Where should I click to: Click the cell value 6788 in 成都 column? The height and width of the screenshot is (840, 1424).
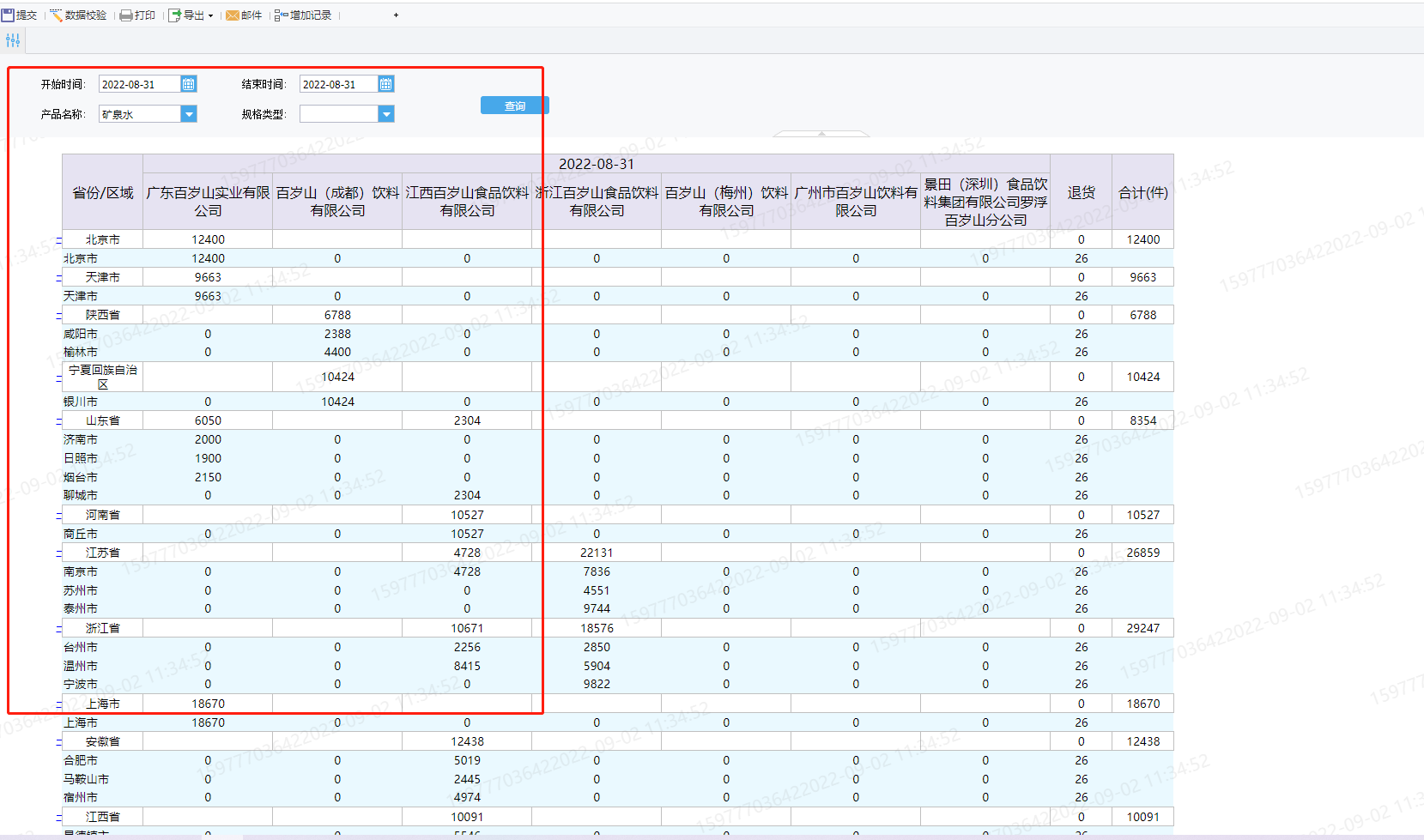(337, 315)
